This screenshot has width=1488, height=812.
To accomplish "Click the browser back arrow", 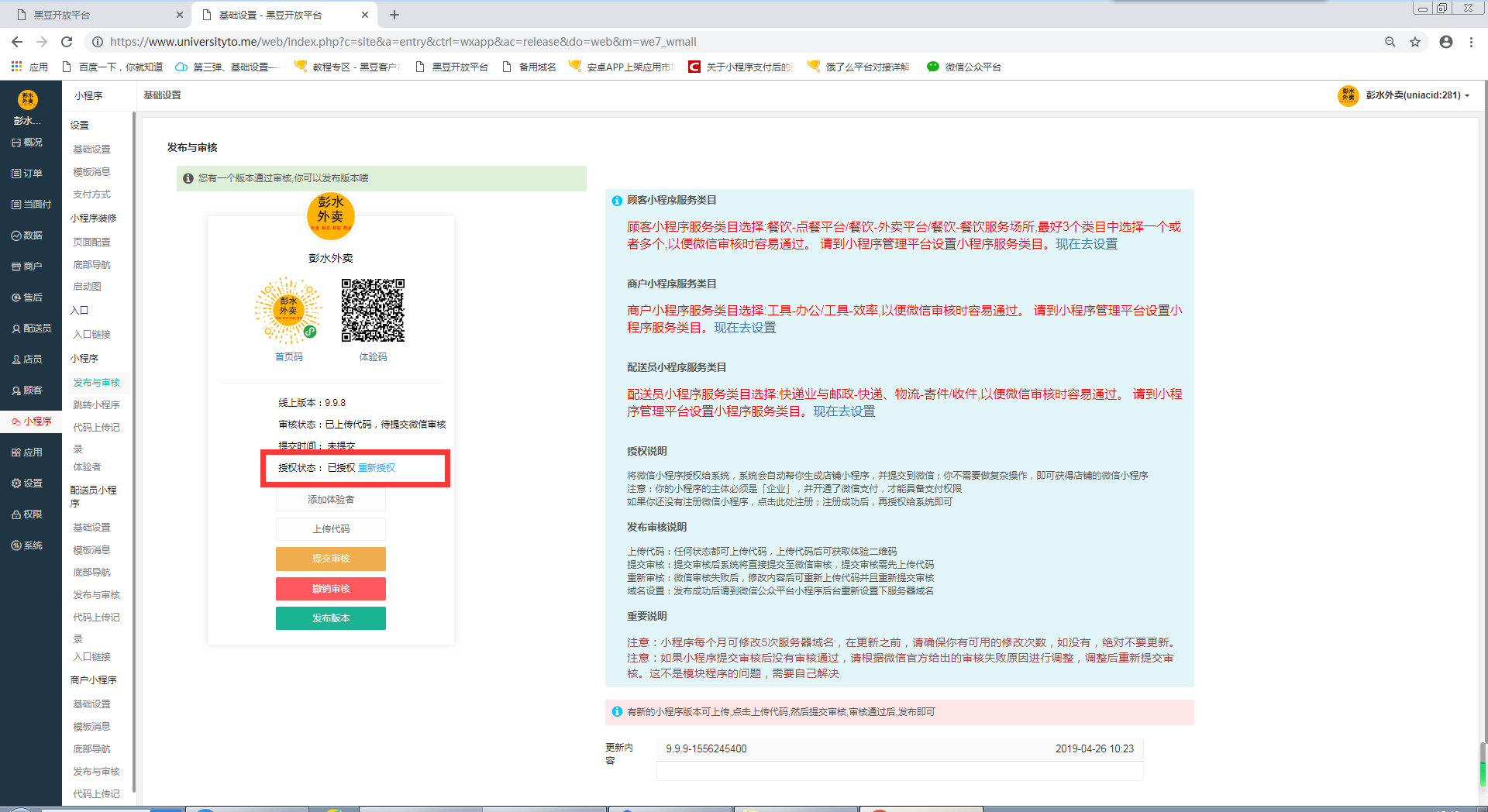I will 17,42.
